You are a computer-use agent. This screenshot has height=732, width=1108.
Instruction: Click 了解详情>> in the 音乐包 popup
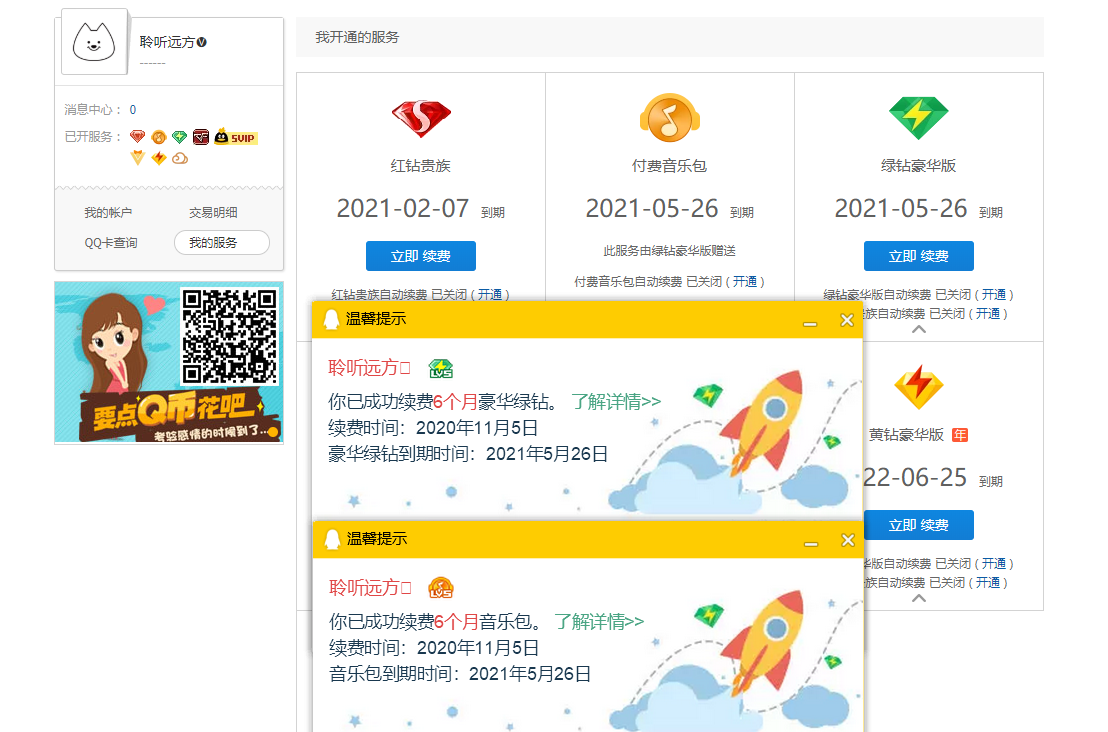[599, 622]
